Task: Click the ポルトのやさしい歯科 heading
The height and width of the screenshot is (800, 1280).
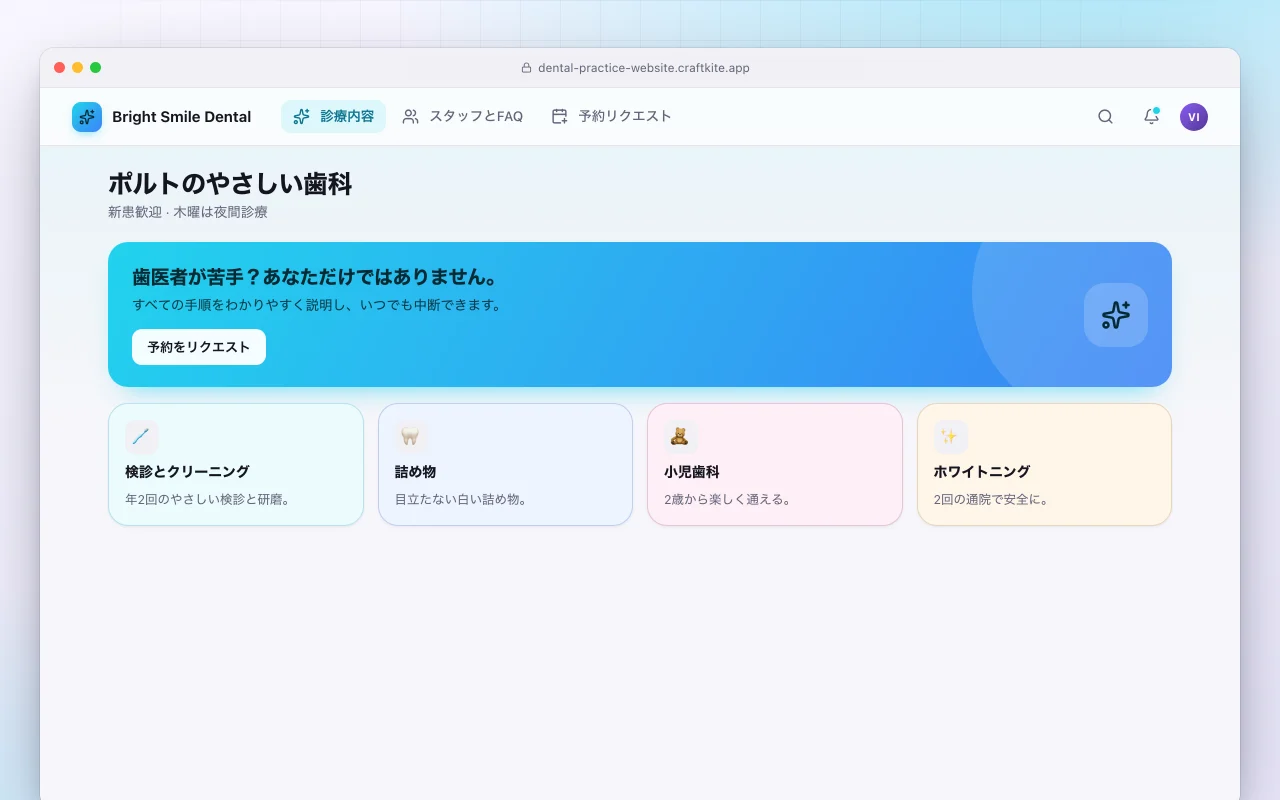Action: [x=230, y=184]
